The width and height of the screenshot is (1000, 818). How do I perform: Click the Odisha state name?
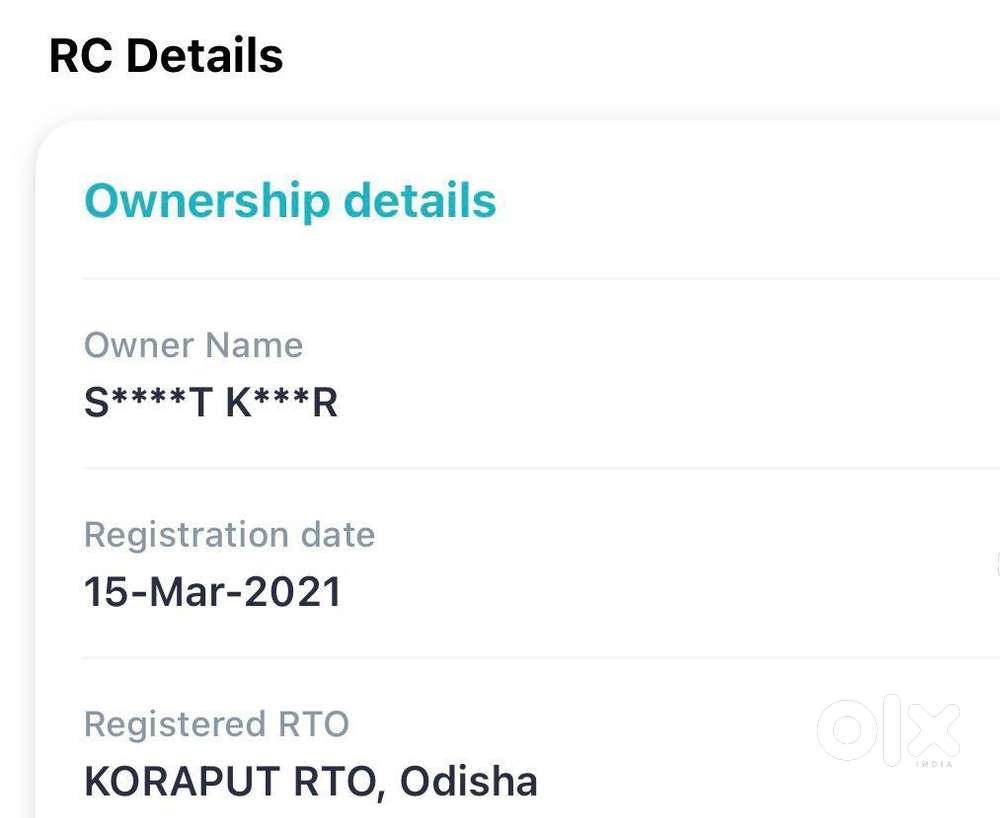point(469,781)
